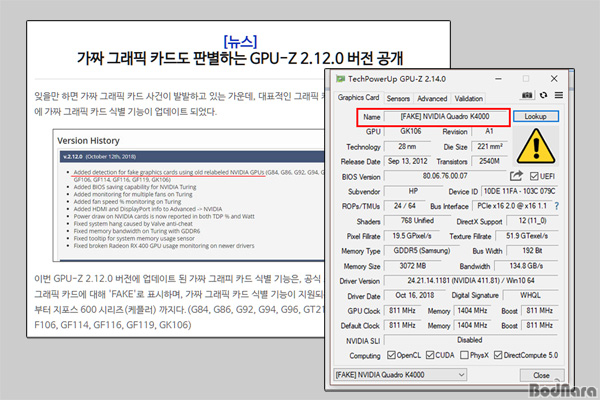This screenshot has height=400, width=600.
Task: Click the Transistors value 2540M
Action: coord(490,161)
